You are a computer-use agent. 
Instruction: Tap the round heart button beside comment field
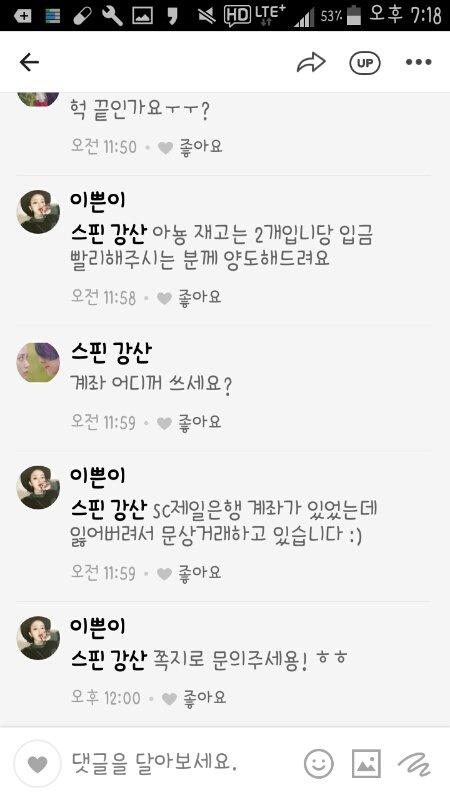tap(37, 764)
